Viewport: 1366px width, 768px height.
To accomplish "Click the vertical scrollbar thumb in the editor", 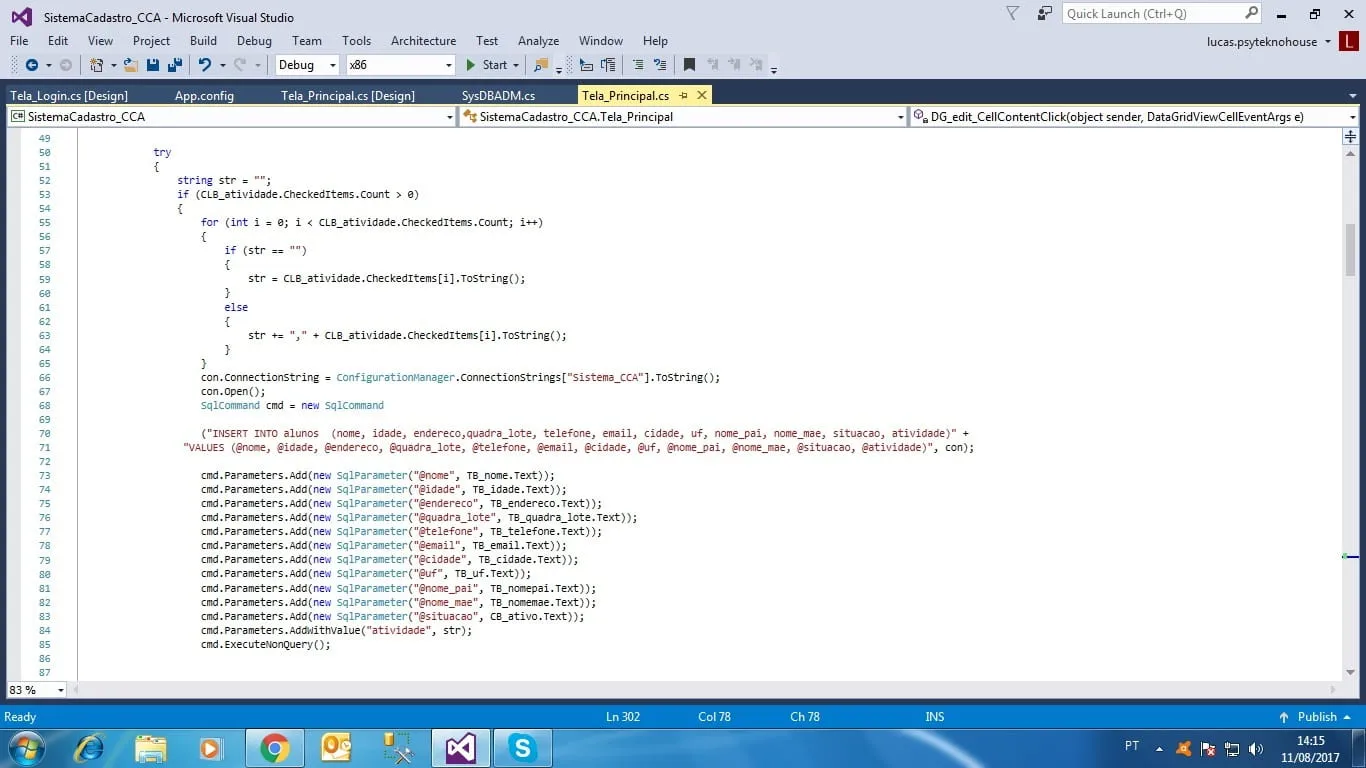I will pos(1350,250).
